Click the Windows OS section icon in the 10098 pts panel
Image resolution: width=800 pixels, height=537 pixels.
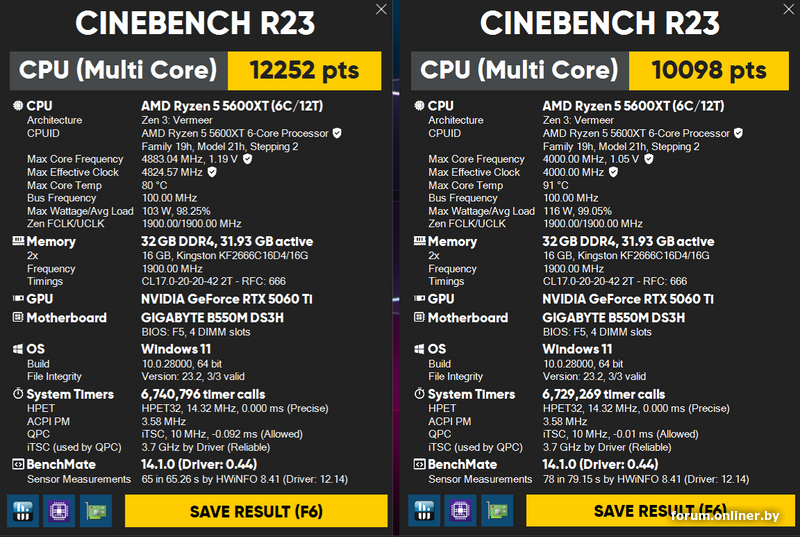pyautogui.click(x=418, y=349)
